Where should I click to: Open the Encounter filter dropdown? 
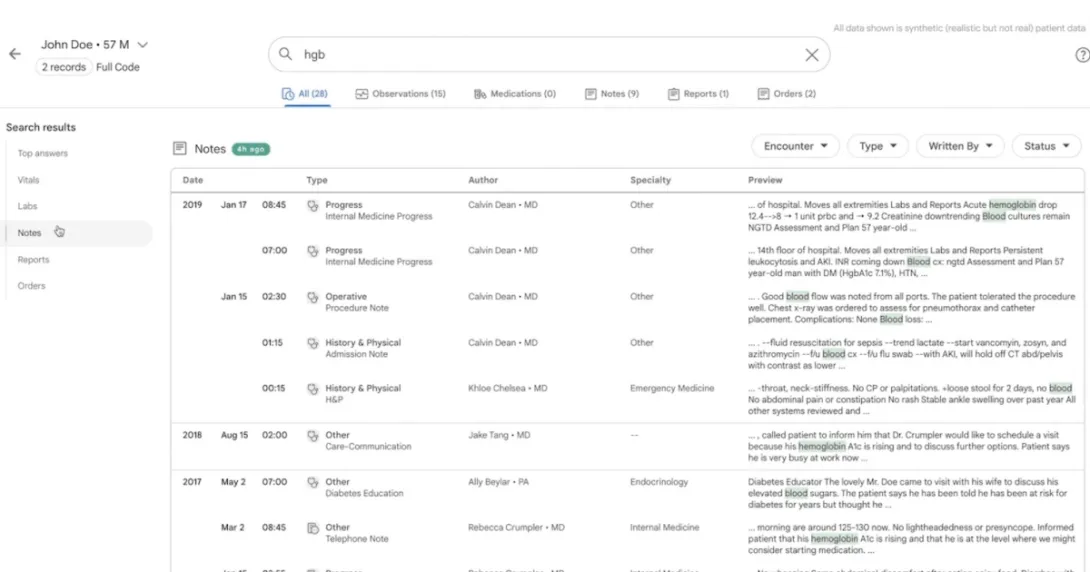pyautogui.click(x=795, y=146)
